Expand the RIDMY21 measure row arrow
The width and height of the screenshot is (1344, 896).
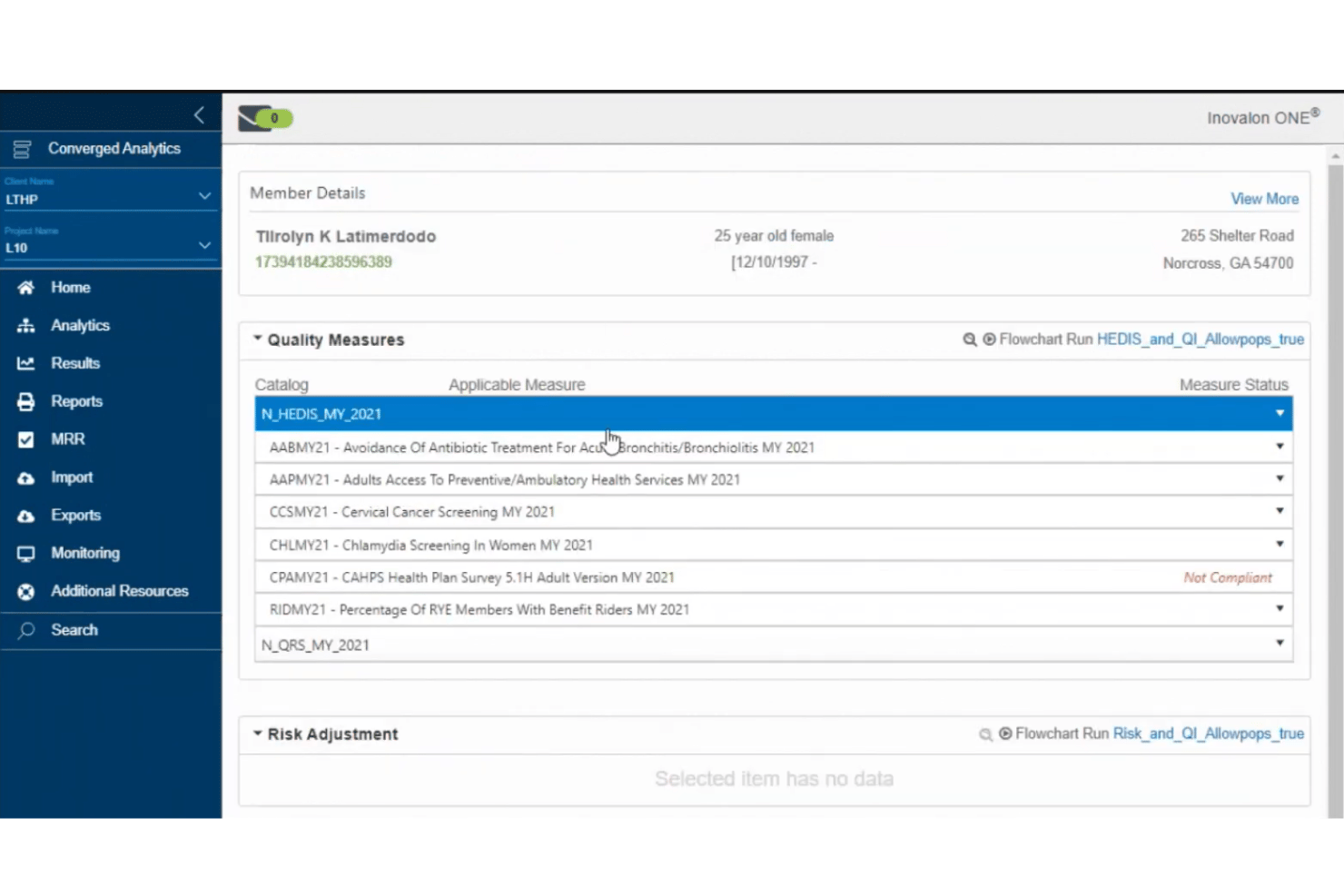1280,608
